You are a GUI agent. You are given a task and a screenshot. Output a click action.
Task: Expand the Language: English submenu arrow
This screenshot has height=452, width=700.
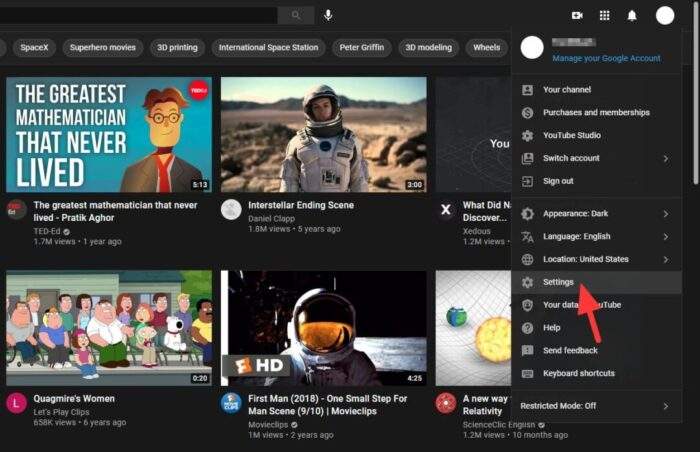tap(666, 237)
